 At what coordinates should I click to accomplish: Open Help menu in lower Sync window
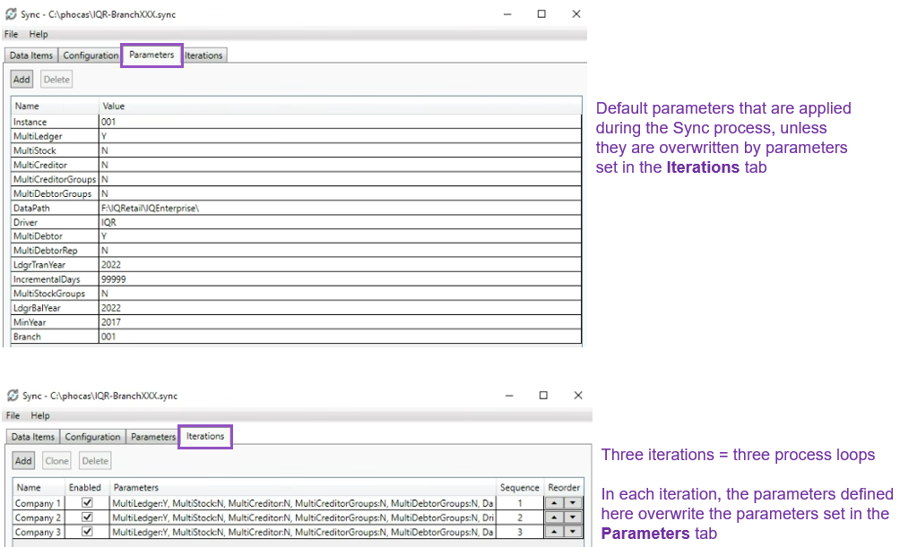(40, 415)
